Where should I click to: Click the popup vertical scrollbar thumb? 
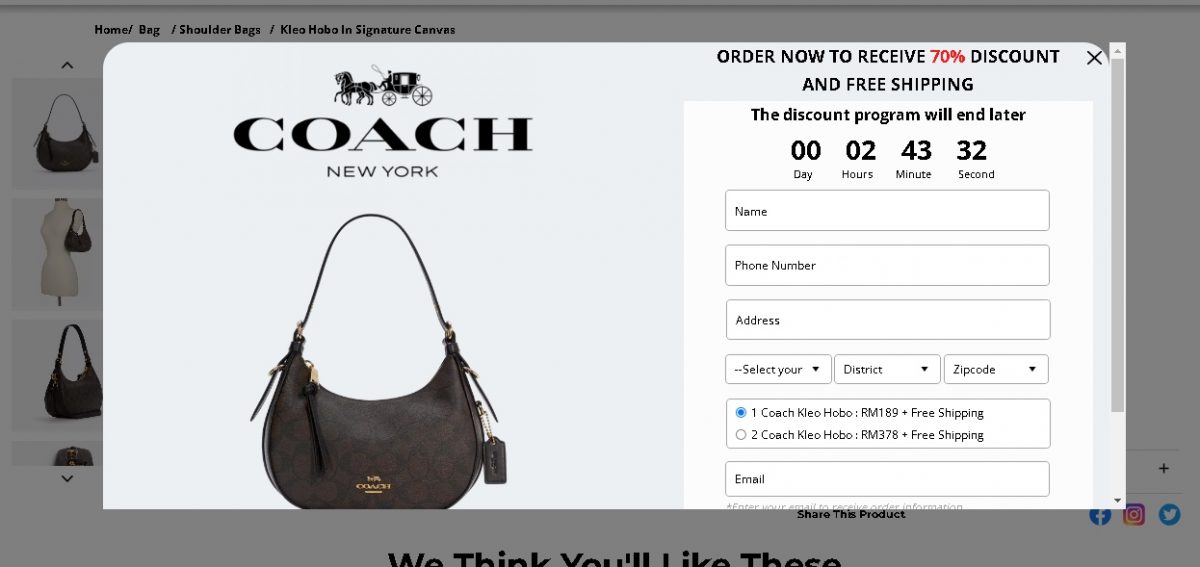coord(1118,235)
